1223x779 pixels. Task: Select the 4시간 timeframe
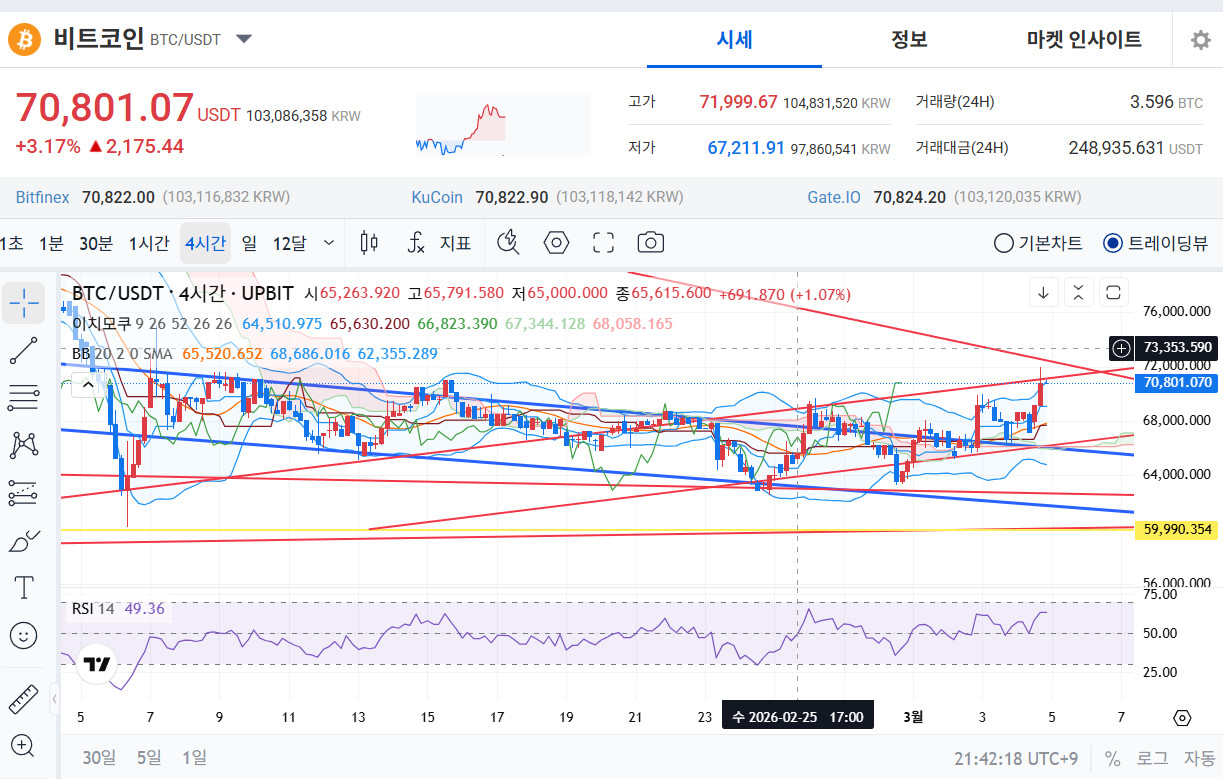(205, 243)
